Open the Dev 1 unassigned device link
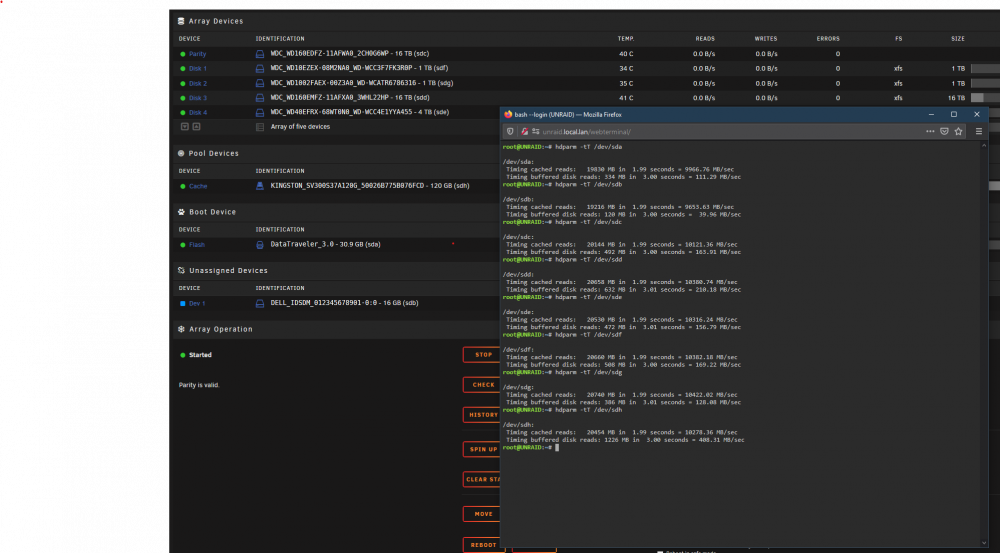This screenshot has height=553, width=1000. click(x=197, y=304)
